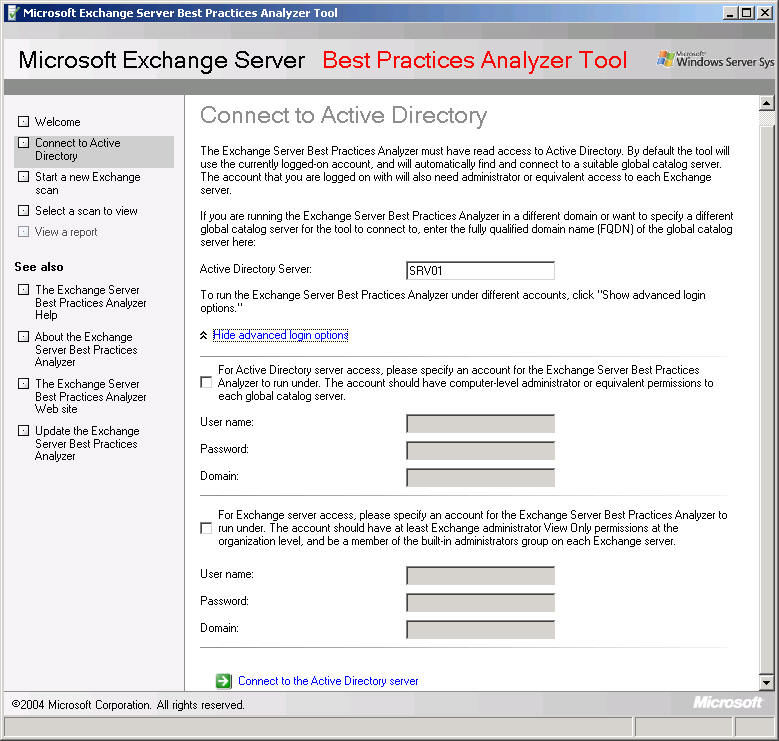Go to Connect to Active Directory step
Viewport: 779px width, 741px height.
tap(78, 149)
